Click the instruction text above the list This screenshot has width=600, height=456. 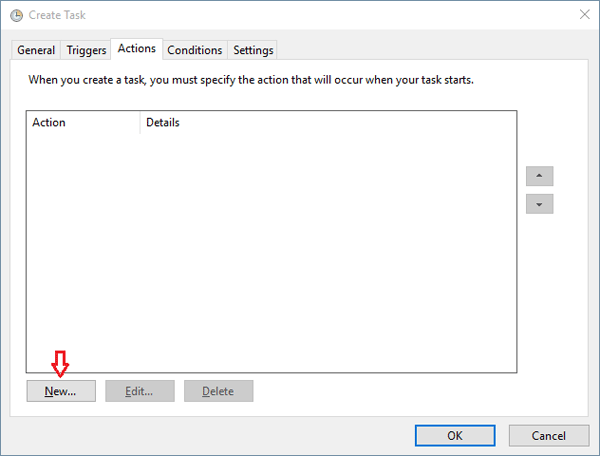(x=250, y=78)
